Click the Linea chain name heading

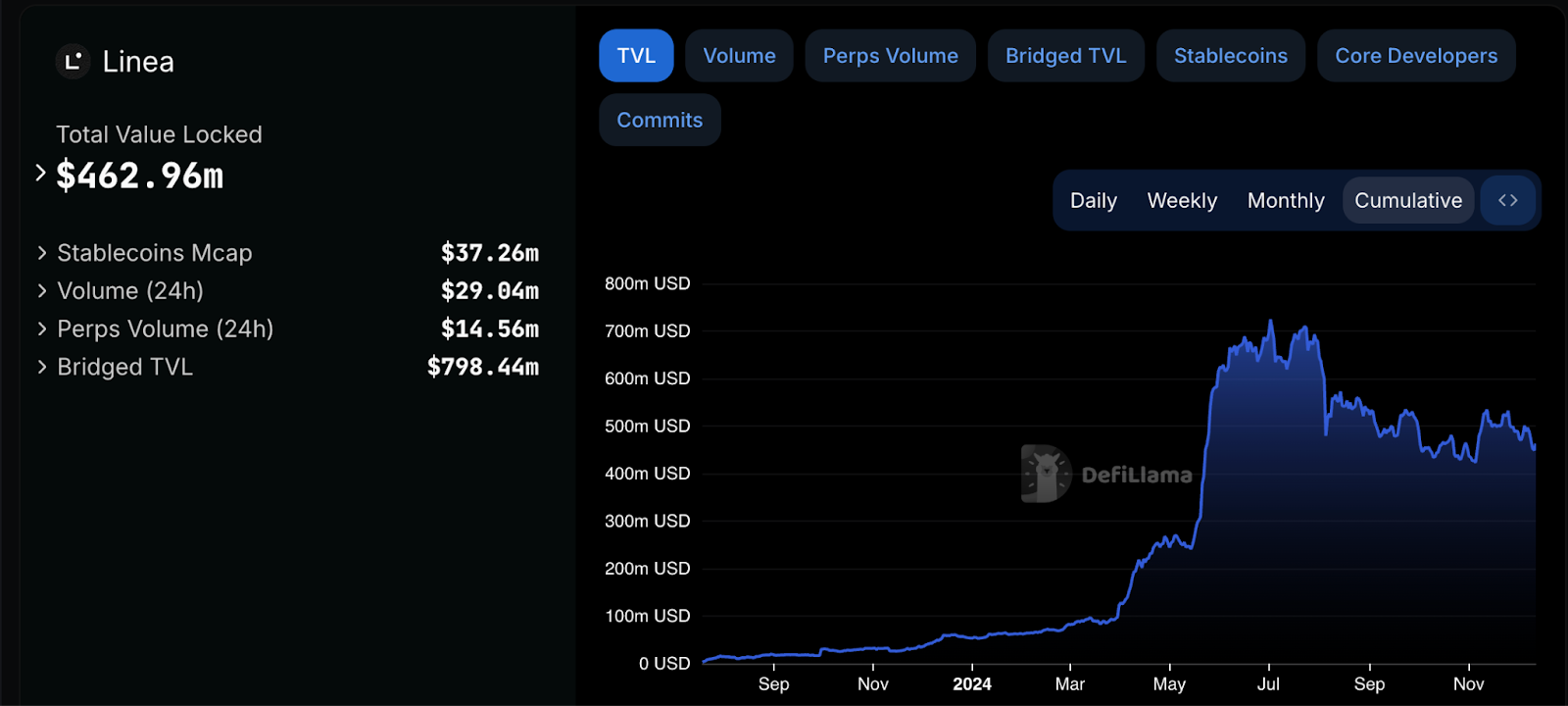click(138, 62)
